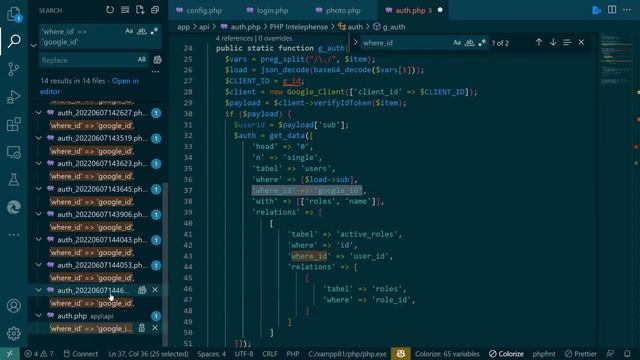Toggle Match Whole Word in search panel
Screen dimensions: 640x360
point(142,31)
